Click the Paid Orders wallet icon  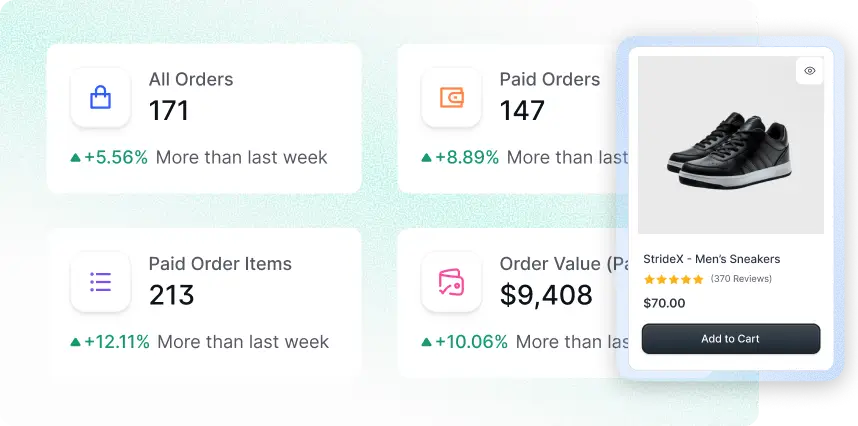coord(452,97)
